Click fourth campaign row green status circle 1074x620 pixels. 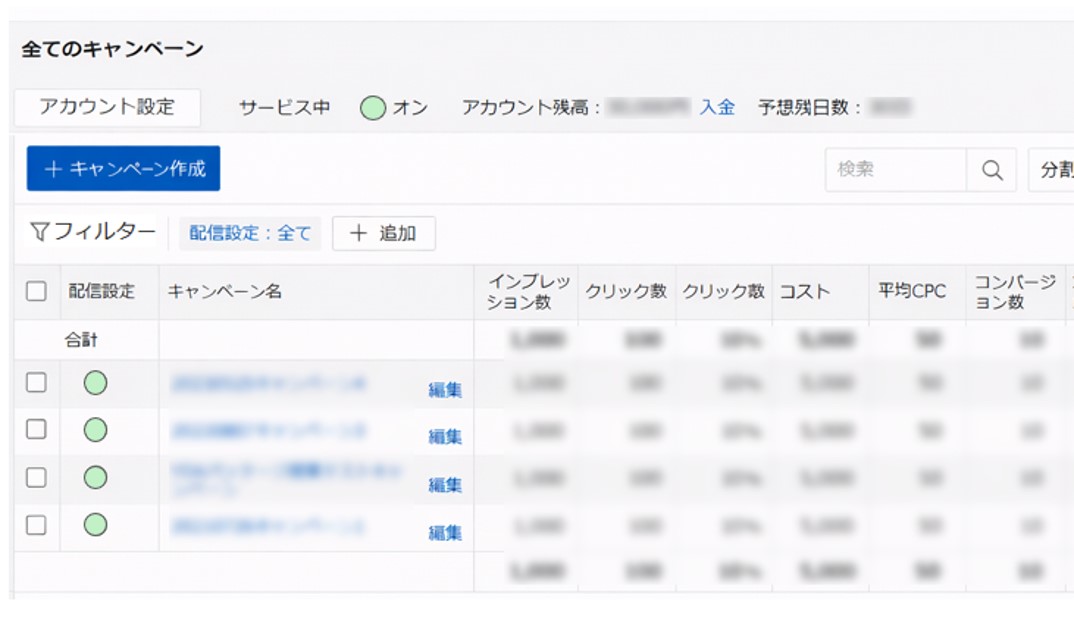pos(95,524)
